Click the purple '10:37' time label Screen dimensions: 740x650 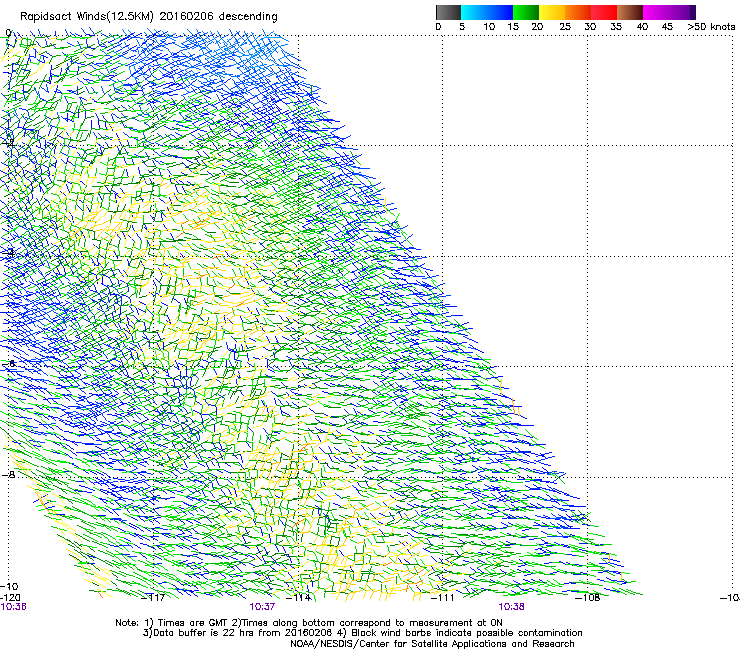[x=262, y=607]
